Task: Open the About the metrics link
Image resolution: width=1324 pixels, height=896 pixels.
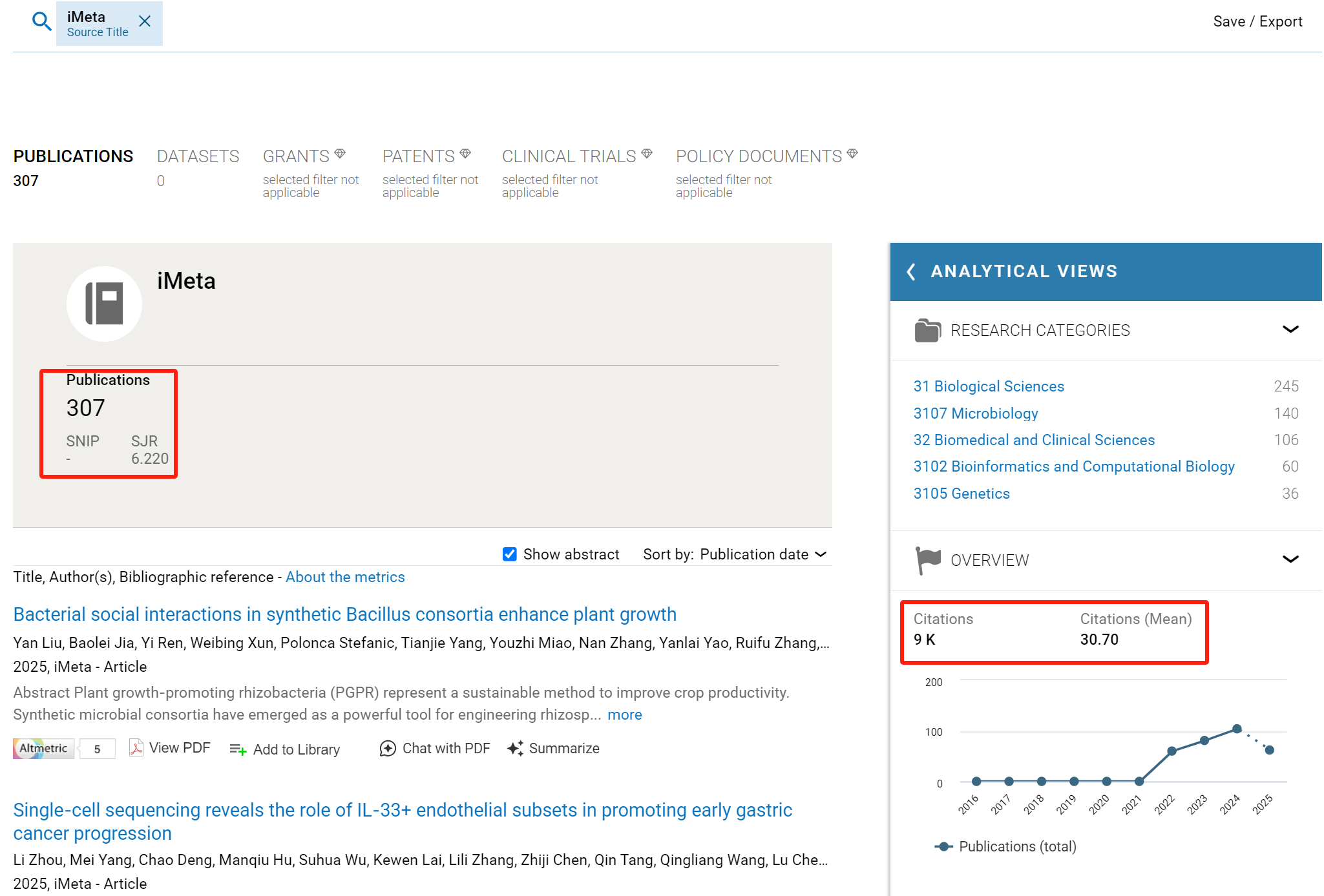Action: click(x=345, y=577)
